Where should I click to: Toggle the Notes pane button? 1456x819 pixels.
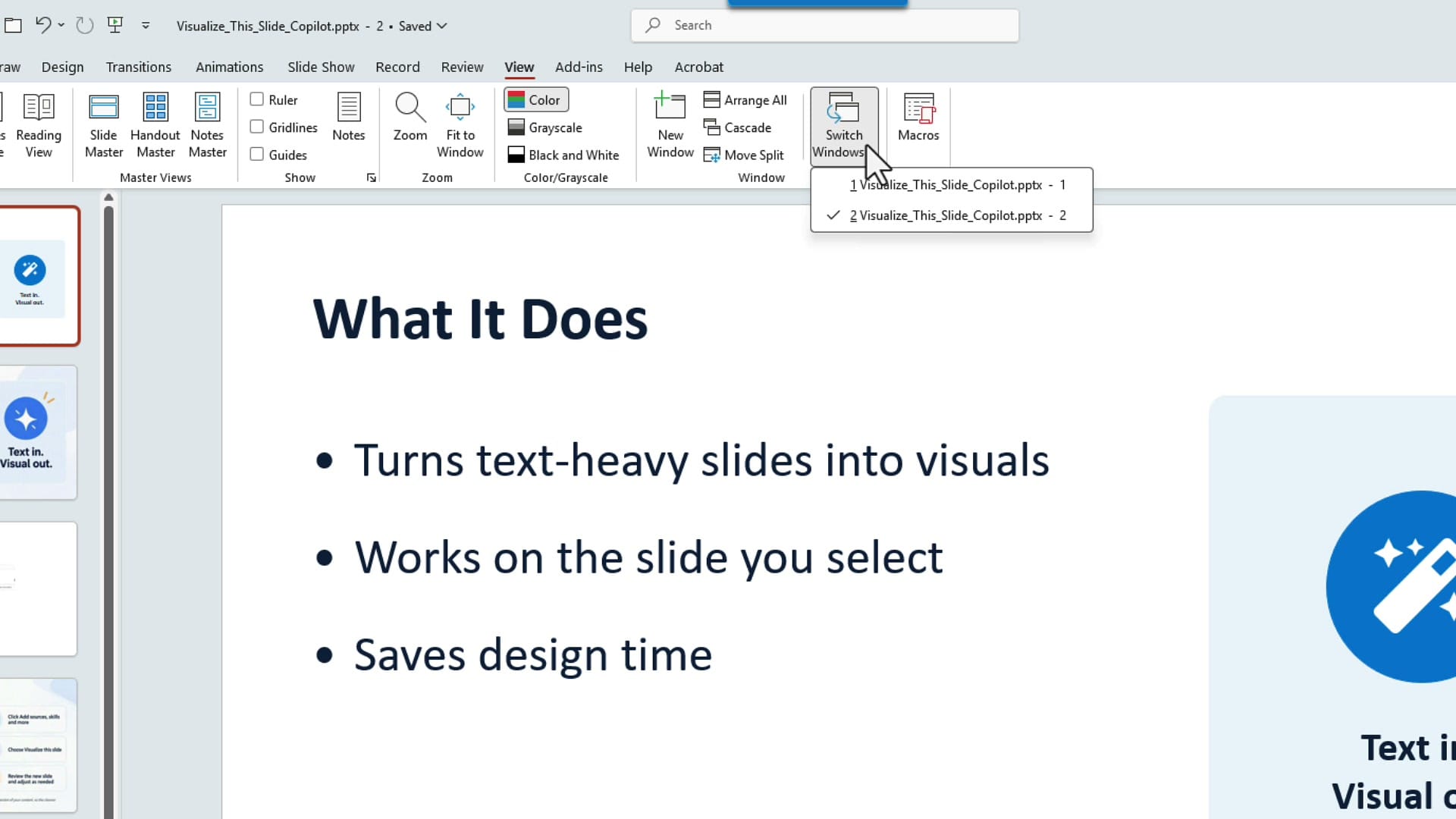coord(349,118)
